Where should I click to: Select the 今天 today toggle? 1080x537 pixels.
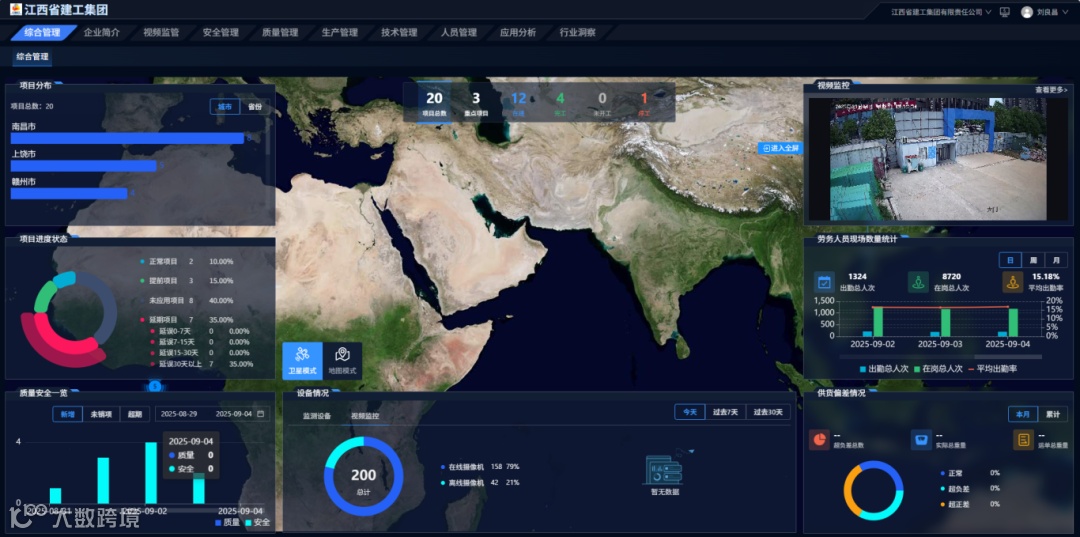click(689, 412)
